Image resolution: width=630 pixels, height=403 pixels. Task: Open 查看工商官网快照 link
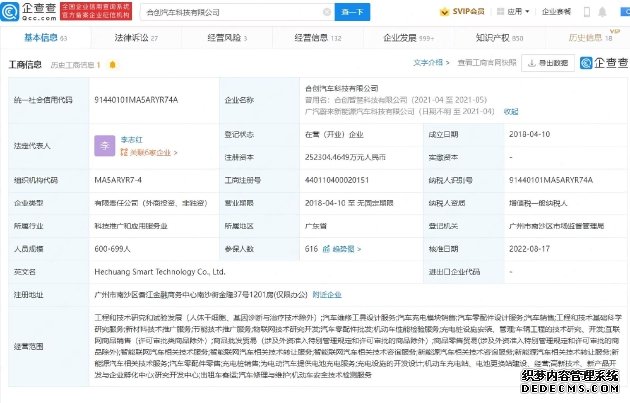(487, 63)
